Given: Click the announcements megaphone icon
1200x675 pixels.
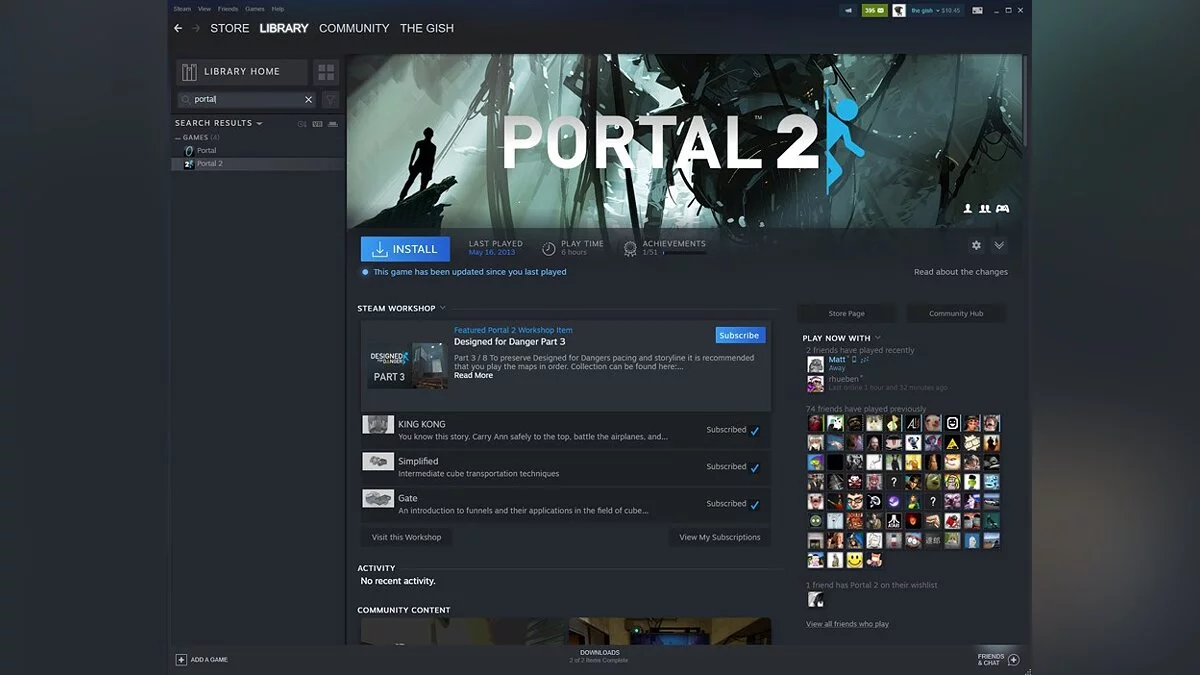Looking at the screenshot, I should tap(849, 10).
